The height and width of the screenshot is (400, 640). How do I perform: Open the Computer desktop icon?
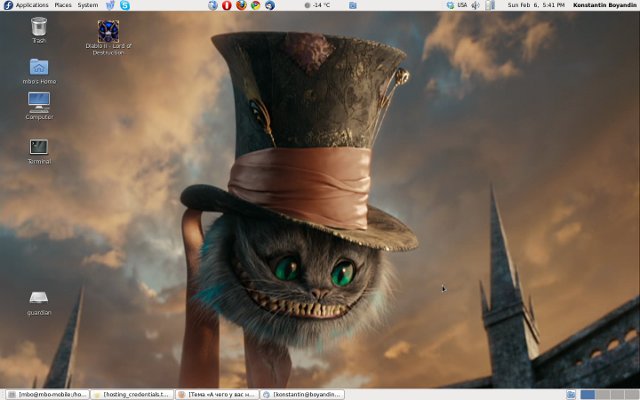pyautogui.click(x=39, y=103)
